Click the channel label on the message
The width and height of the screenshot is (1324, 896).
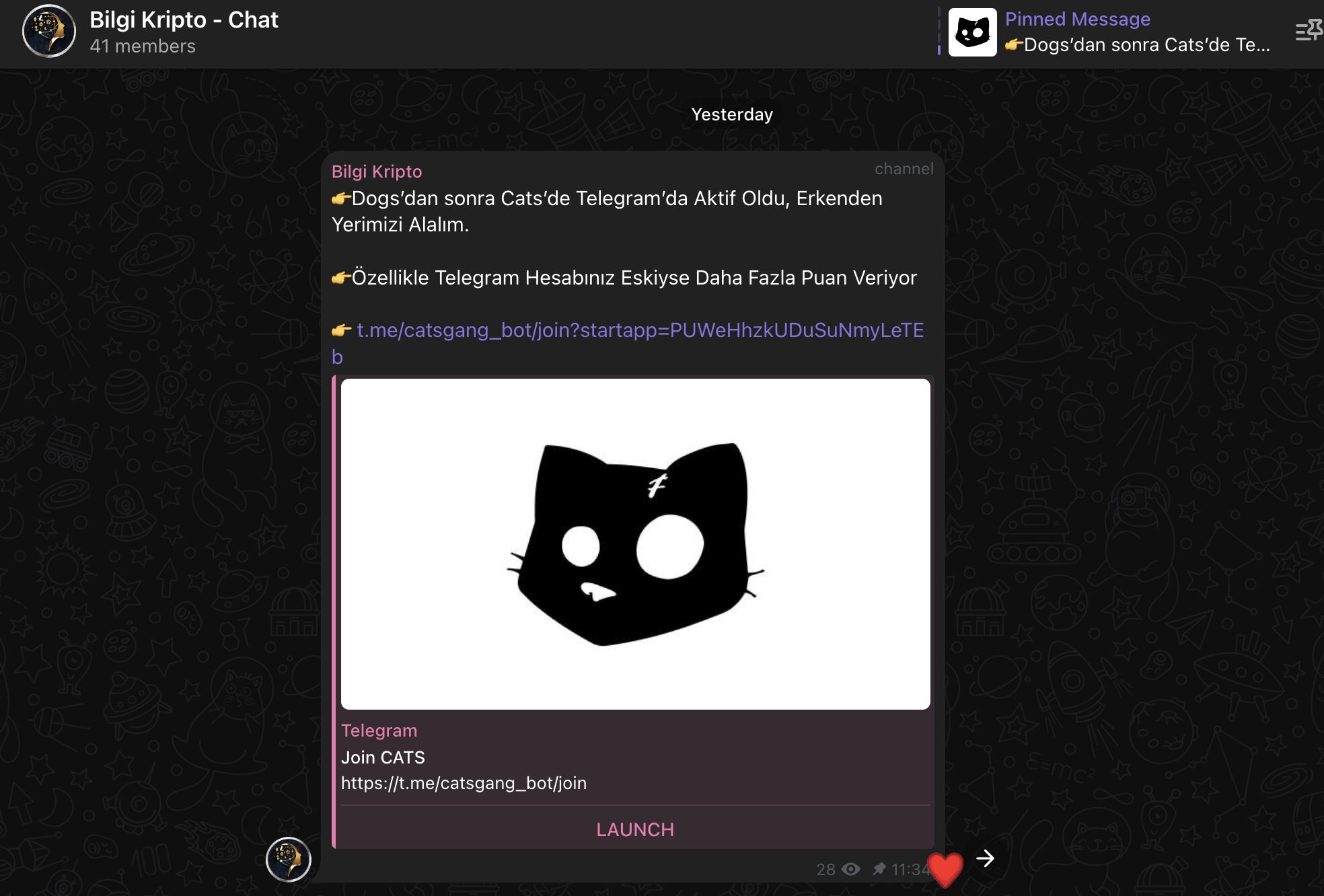pyautogui.click(x=904, y=169)
